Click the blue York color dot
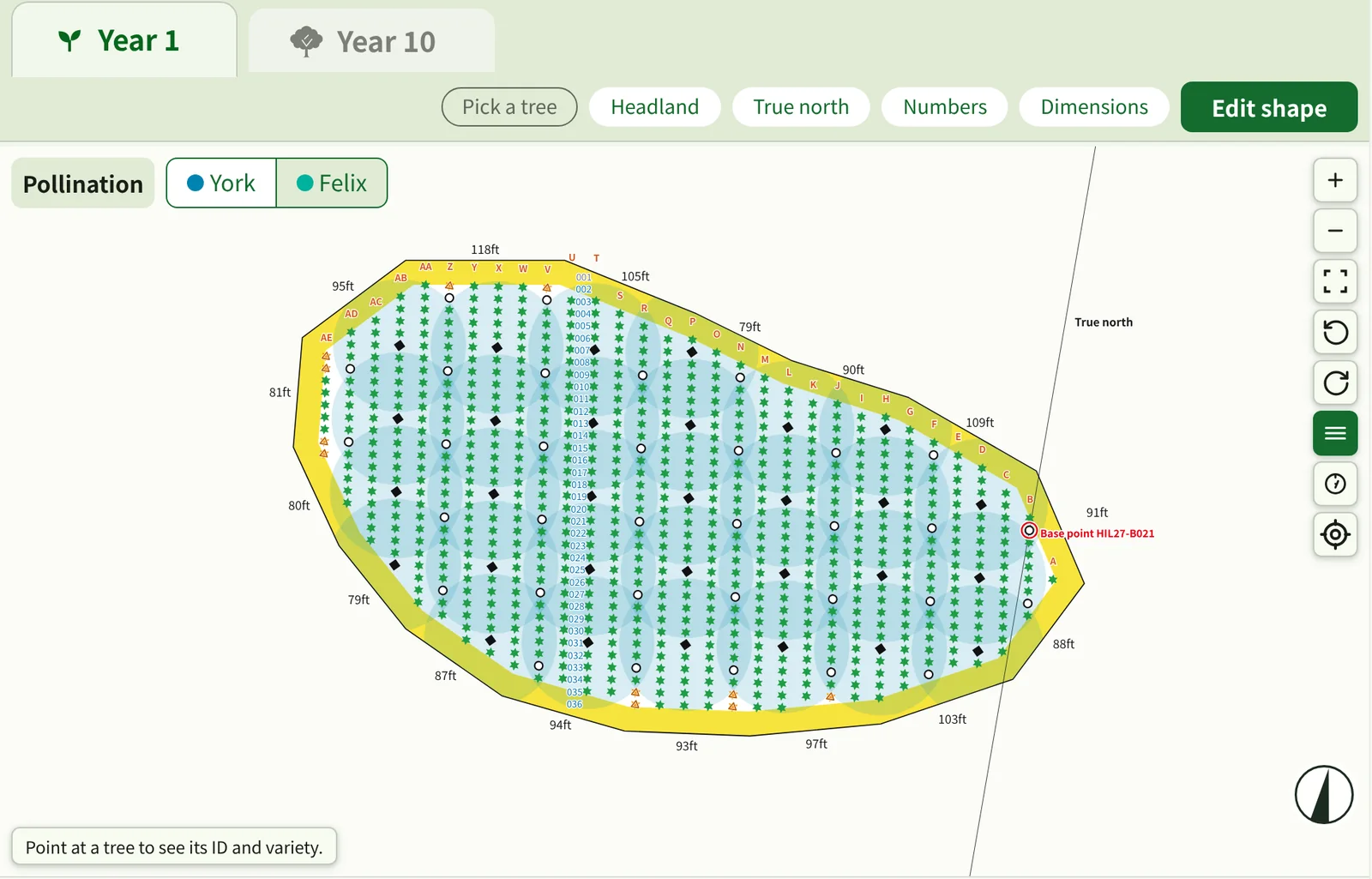 pos(195,183)
